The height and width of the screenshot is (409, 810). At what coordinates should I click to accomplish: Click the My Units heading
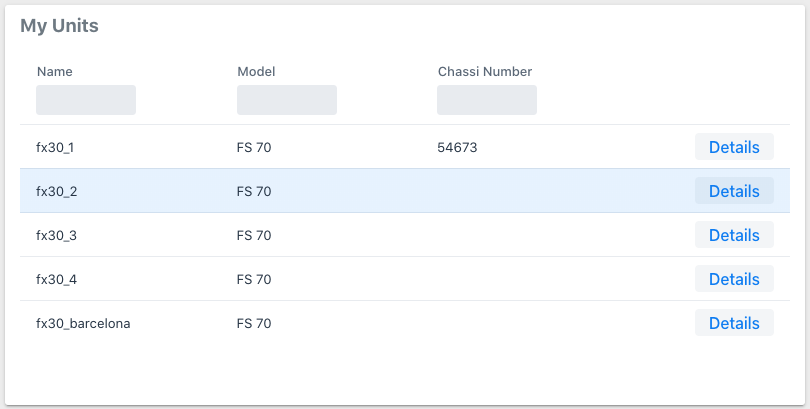click(x=59, y=26)
